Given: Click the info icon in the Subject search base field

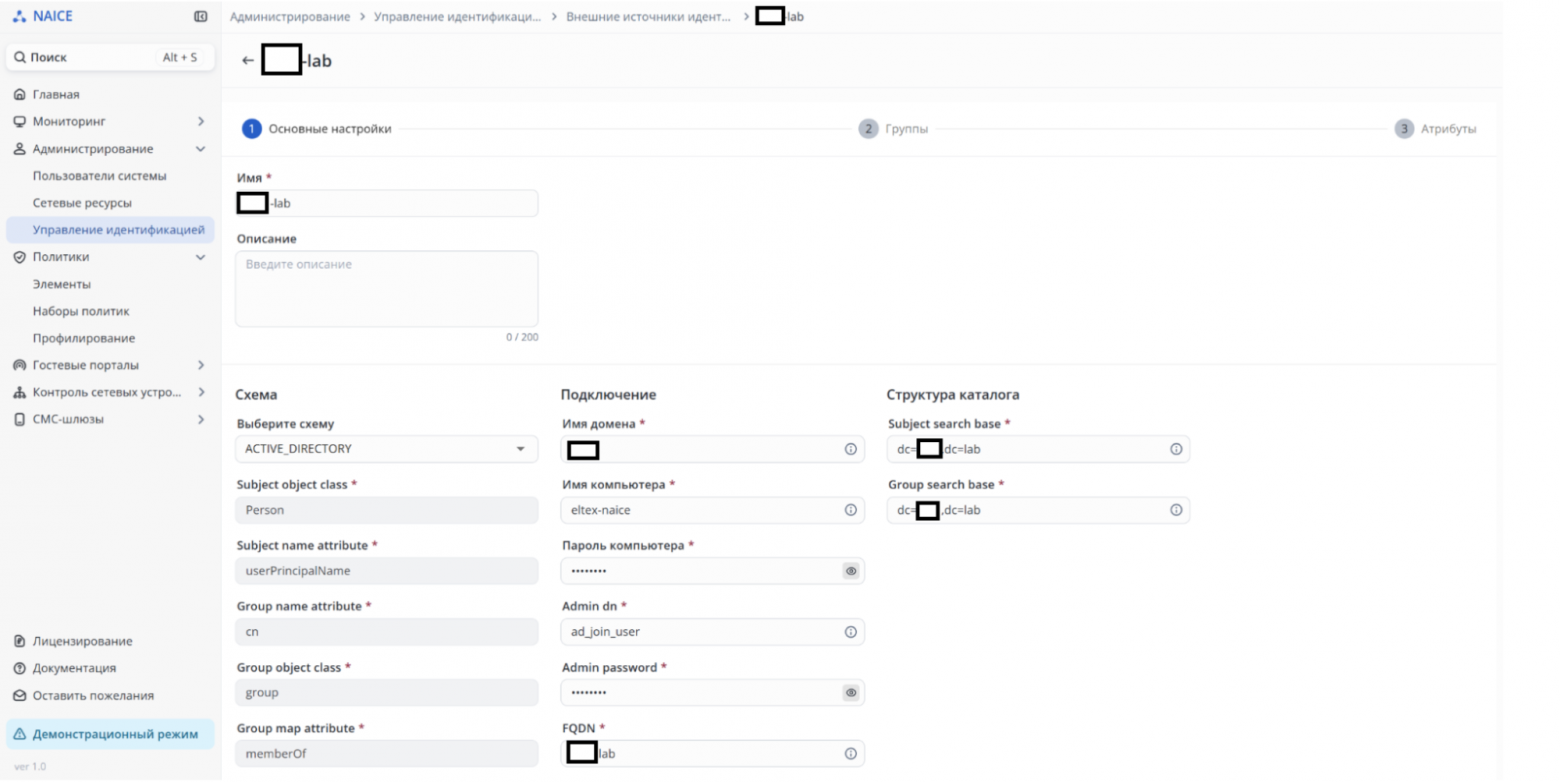Looking at the screenshot, I should click(x=1176, y=450).
